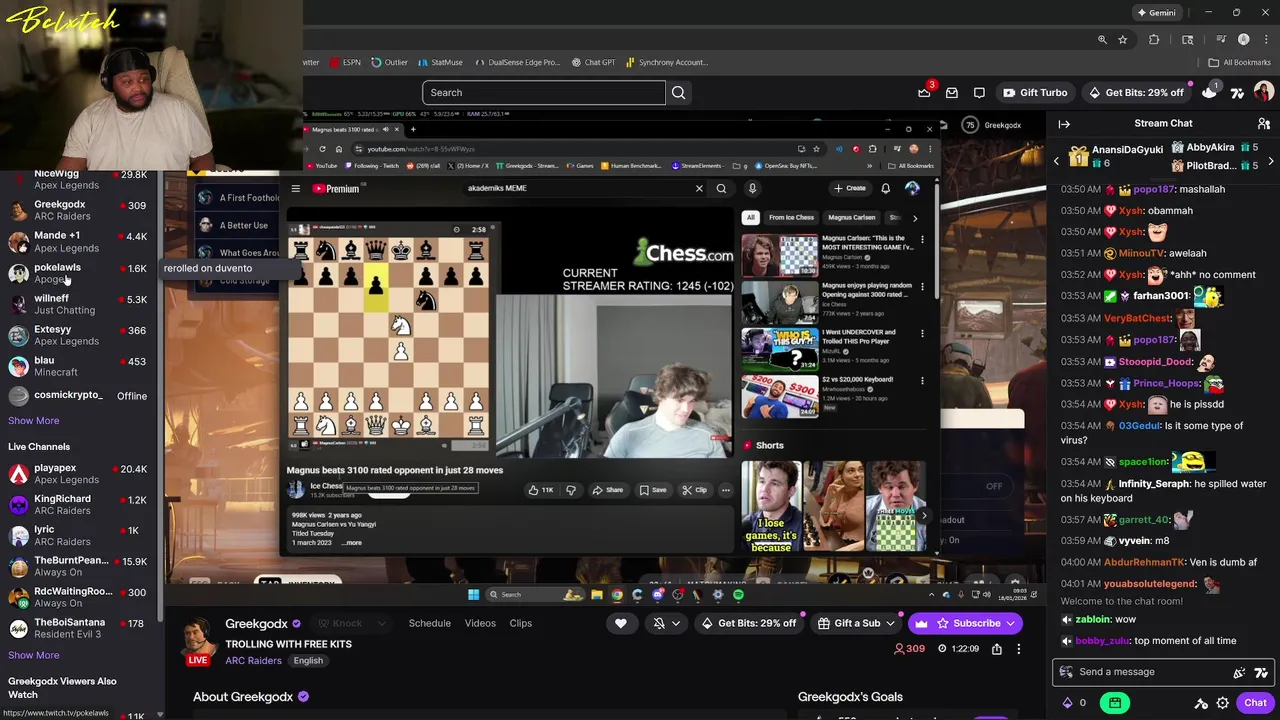Viewport: 1280px width, 720px height.
Task: Click the heart follow button for Greekgodx
Action: pos(620,623)
